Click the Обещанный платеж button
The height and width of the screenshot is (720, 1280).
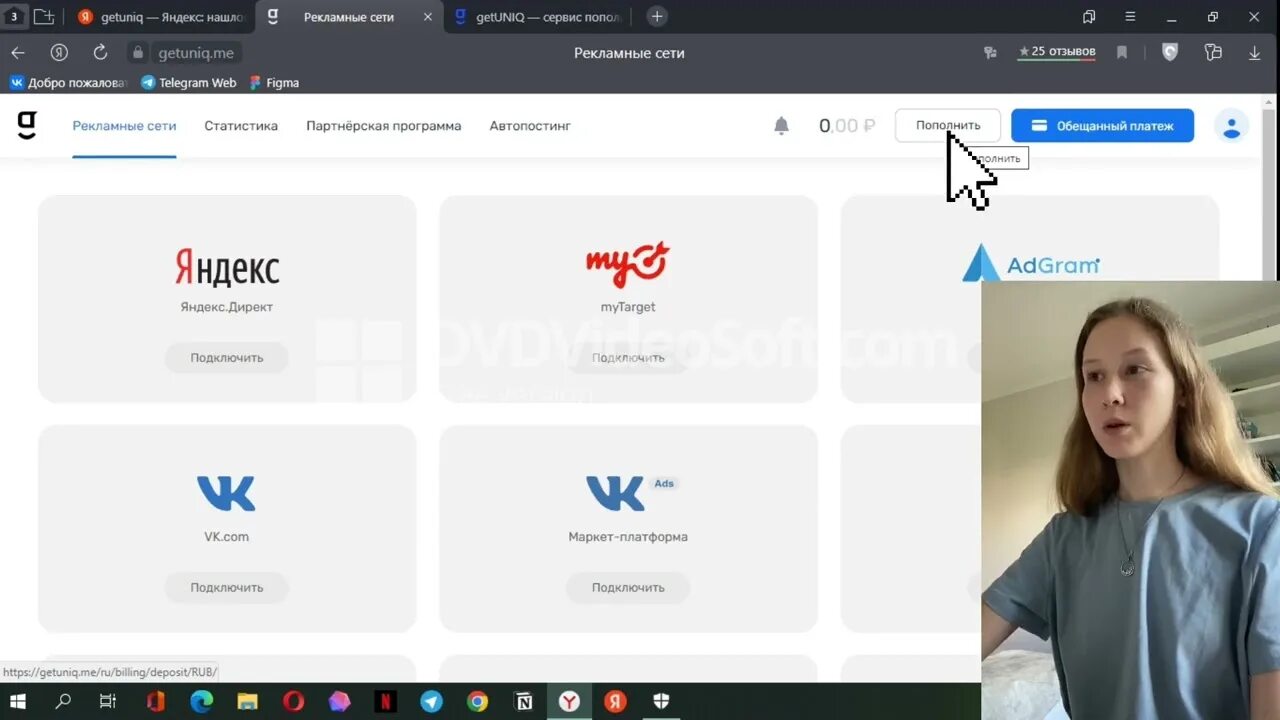1102,126
